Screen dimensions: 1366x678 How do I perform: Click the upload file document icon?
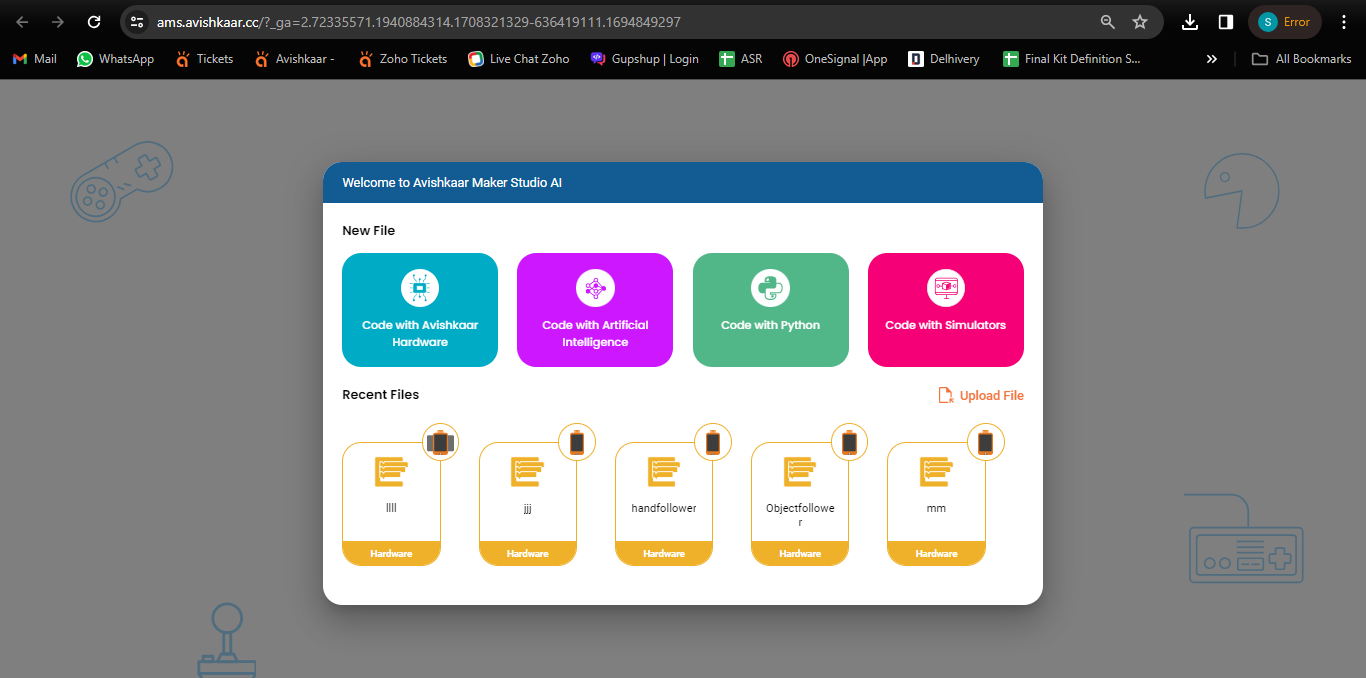tap(945, 395)
